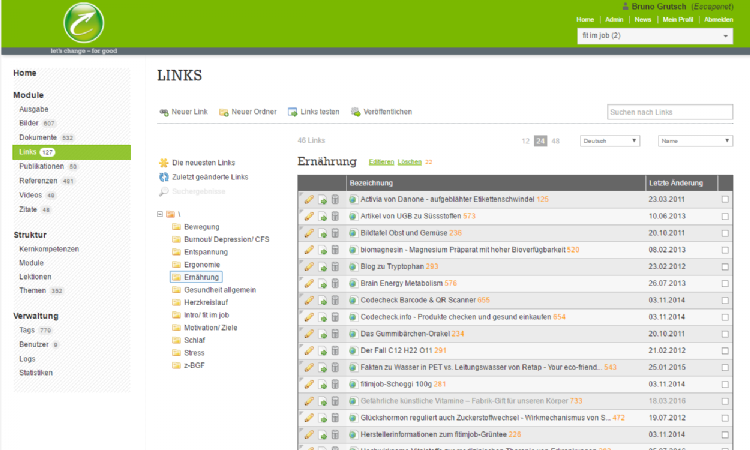
Task: Show 48 items per page
Action: [x=556, y=141]
